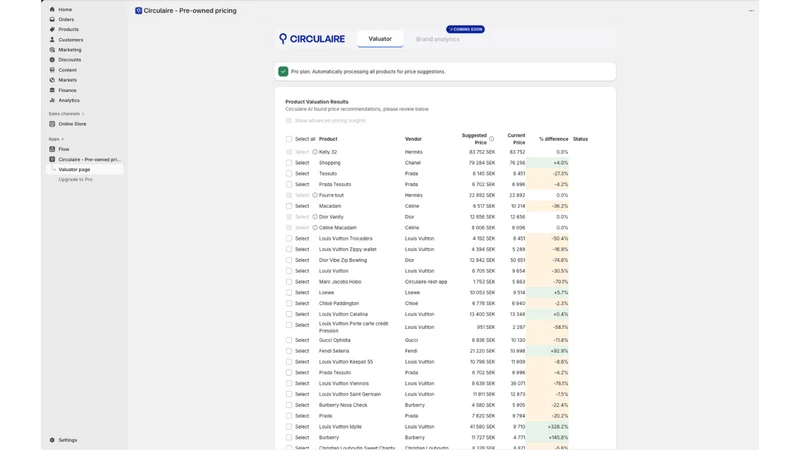Click the Product column header
This screenshot has width=800, height=450.
(x=328, y=139)
